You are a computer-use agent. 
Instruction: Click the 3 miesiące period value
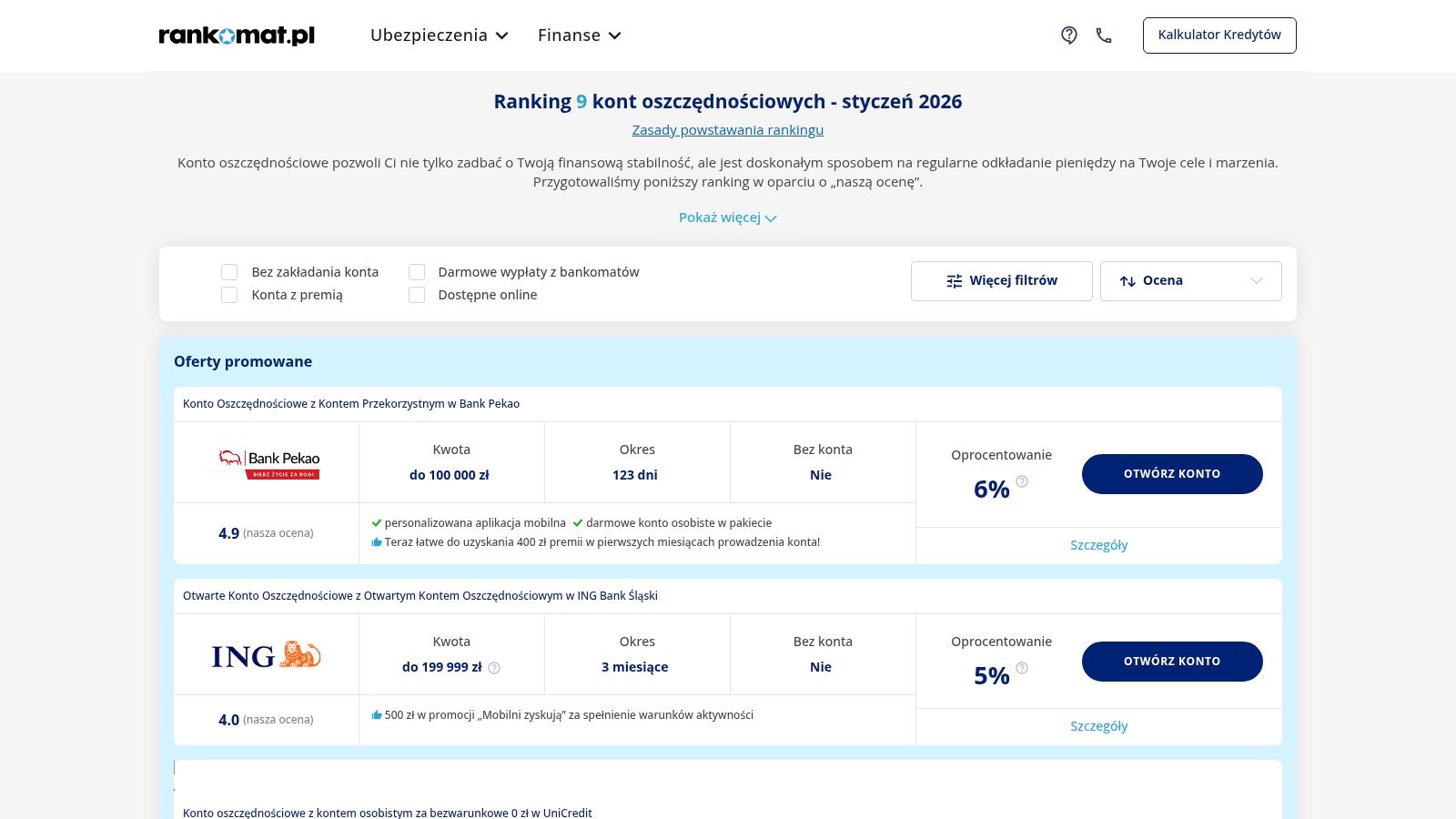pos(635,667)
